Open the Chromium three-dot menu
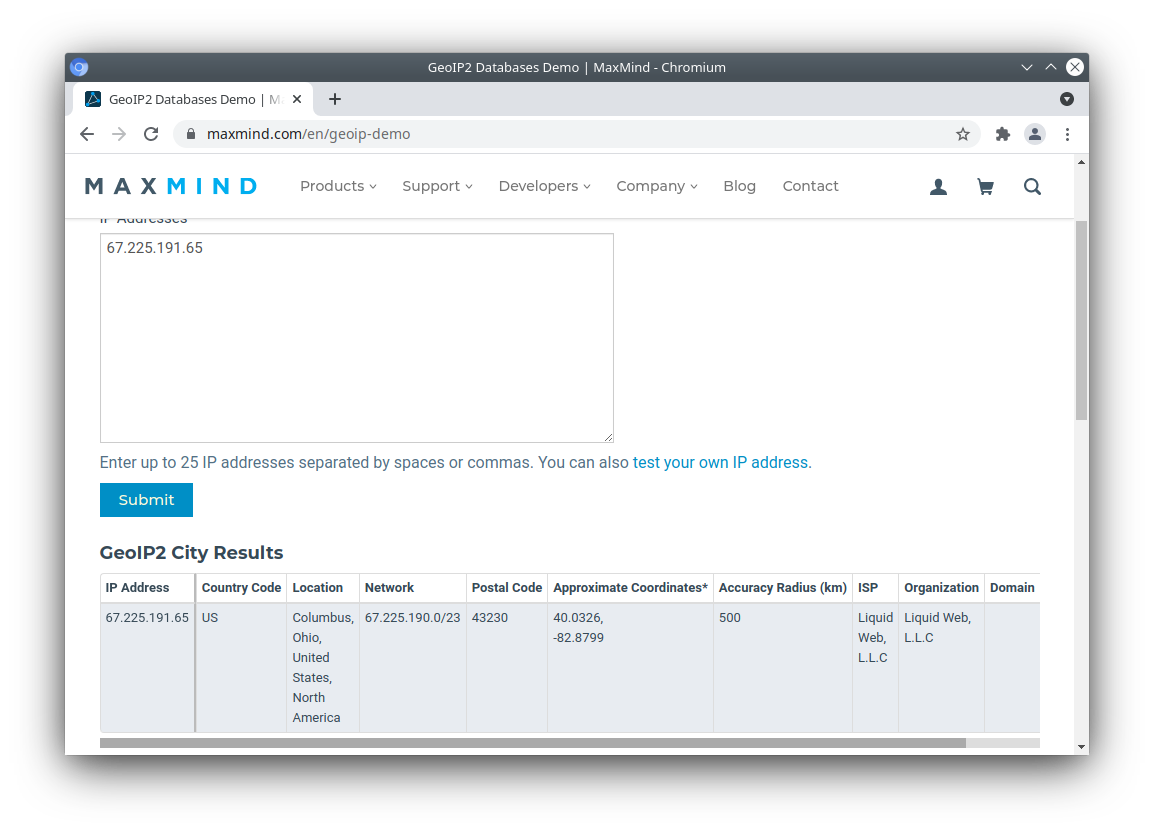 1067,134
